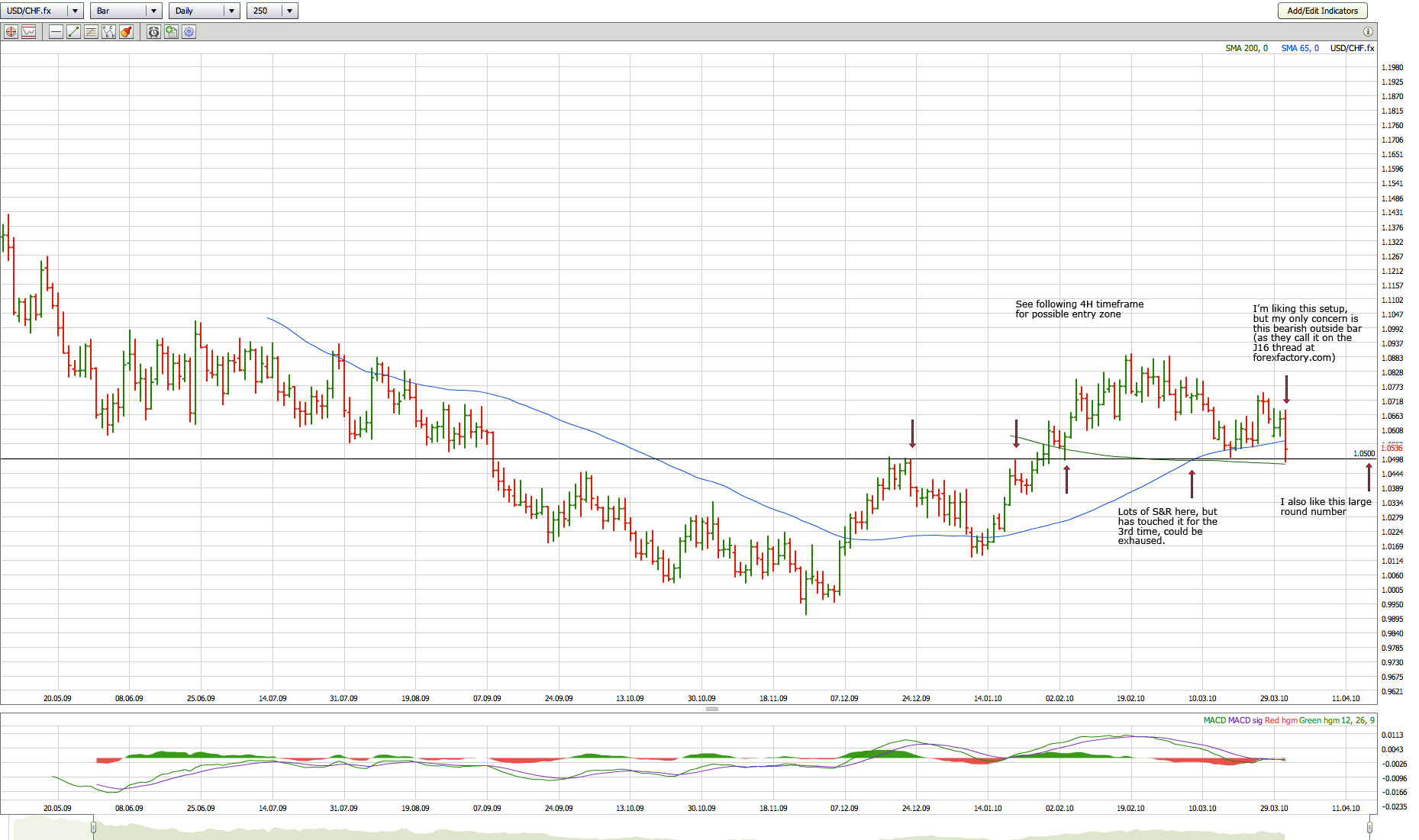The image size is (1419, 840).
Task: Select the horizontal line drawing tool
Action: pyautogui.click(x=56, y=32)
